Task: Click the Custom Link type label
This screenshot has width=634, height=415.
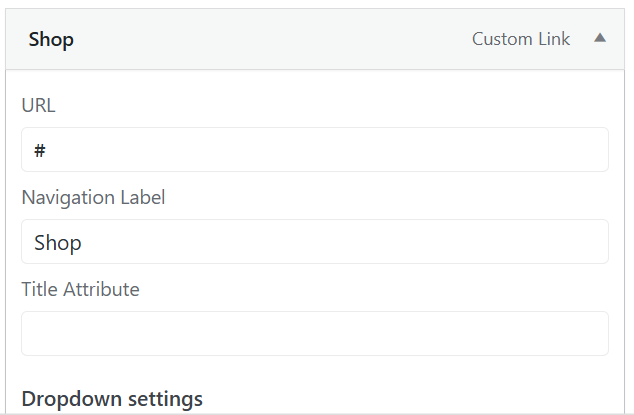Action: pos(521,39)
